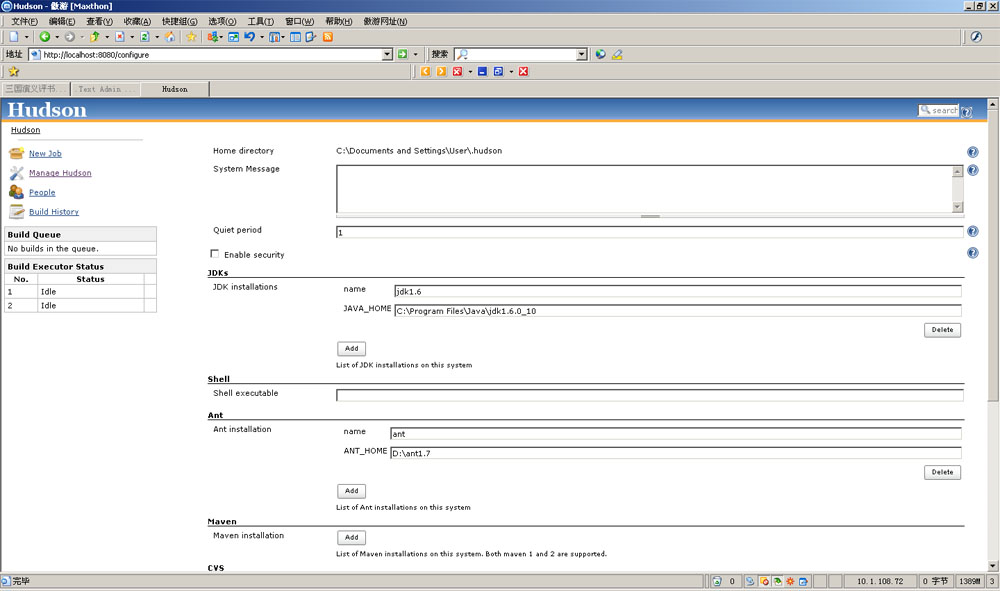1000x591 pixels.
Task: Click the Build History notepad icon
Action: pos(16,212)
